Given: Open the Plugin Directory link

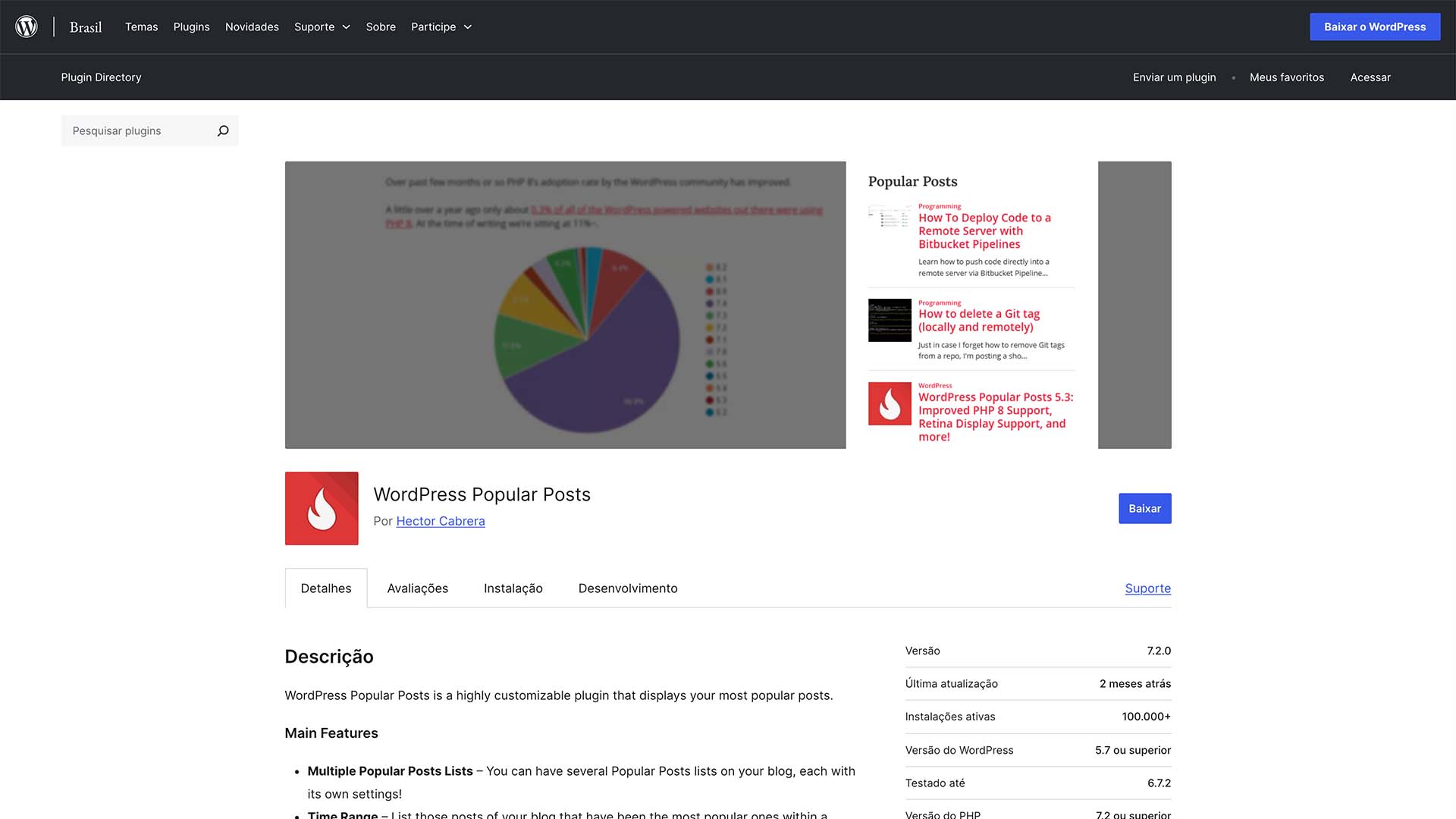Looking at the screenshot, I should pos(101,77).
